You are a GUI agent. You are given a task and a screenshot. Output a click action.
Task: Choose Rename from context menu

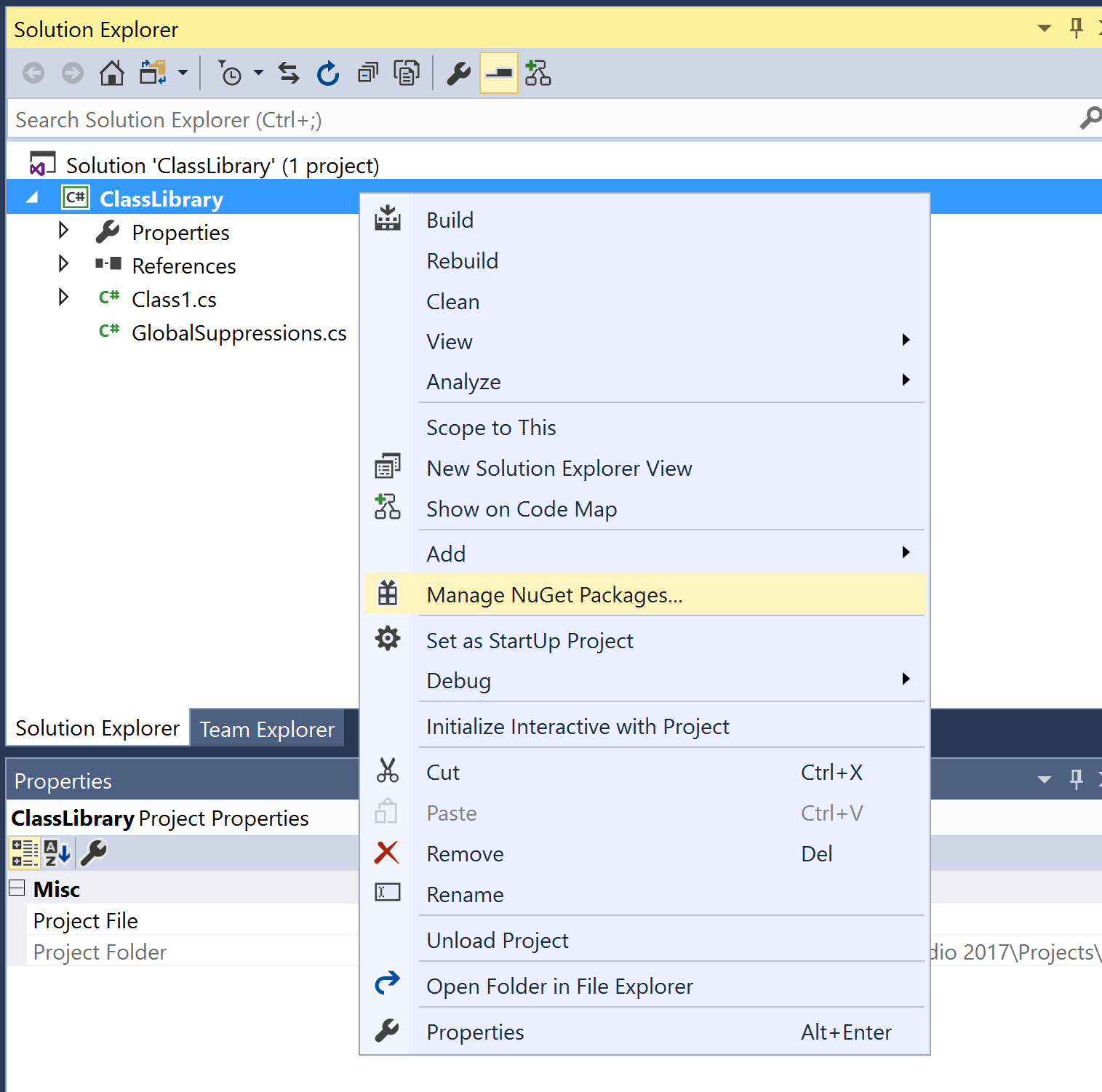point(645,894)
